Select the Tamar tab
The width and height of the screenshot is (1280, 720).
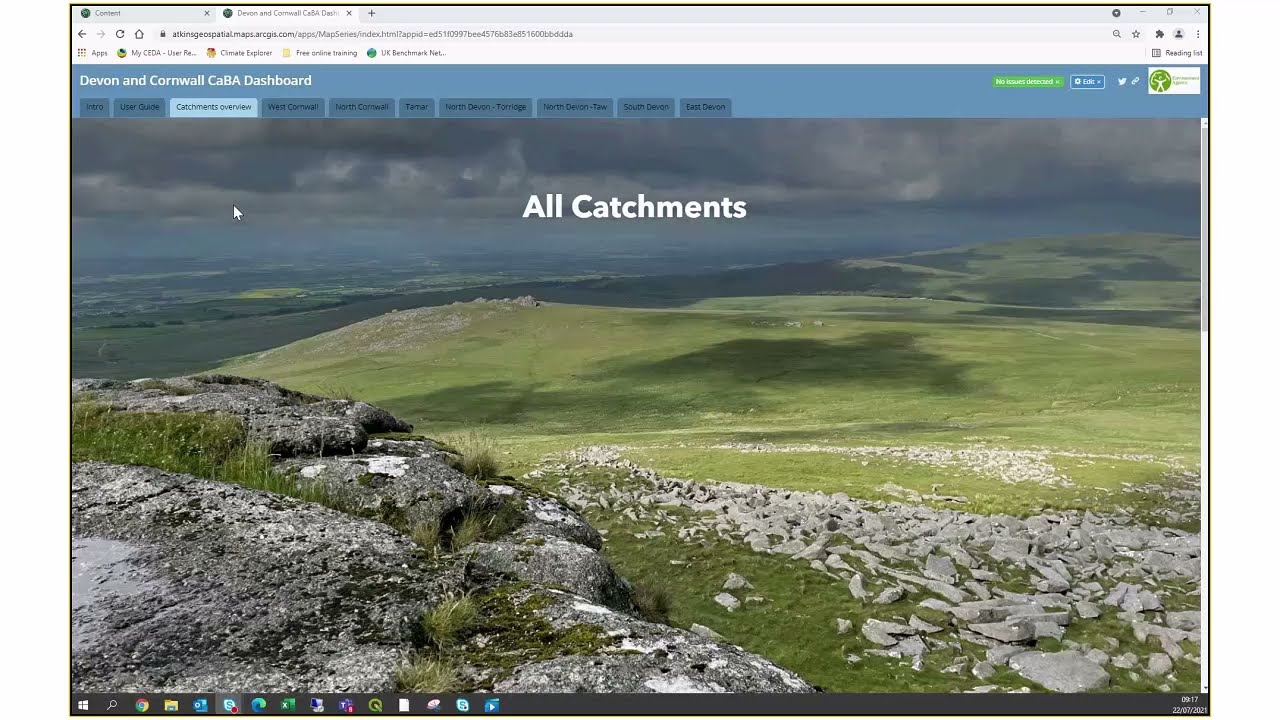click(x=417, y=107)
